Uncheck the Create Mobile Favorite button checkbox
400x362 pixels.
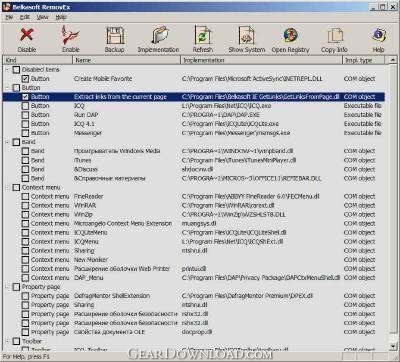[x=25, y=79]
